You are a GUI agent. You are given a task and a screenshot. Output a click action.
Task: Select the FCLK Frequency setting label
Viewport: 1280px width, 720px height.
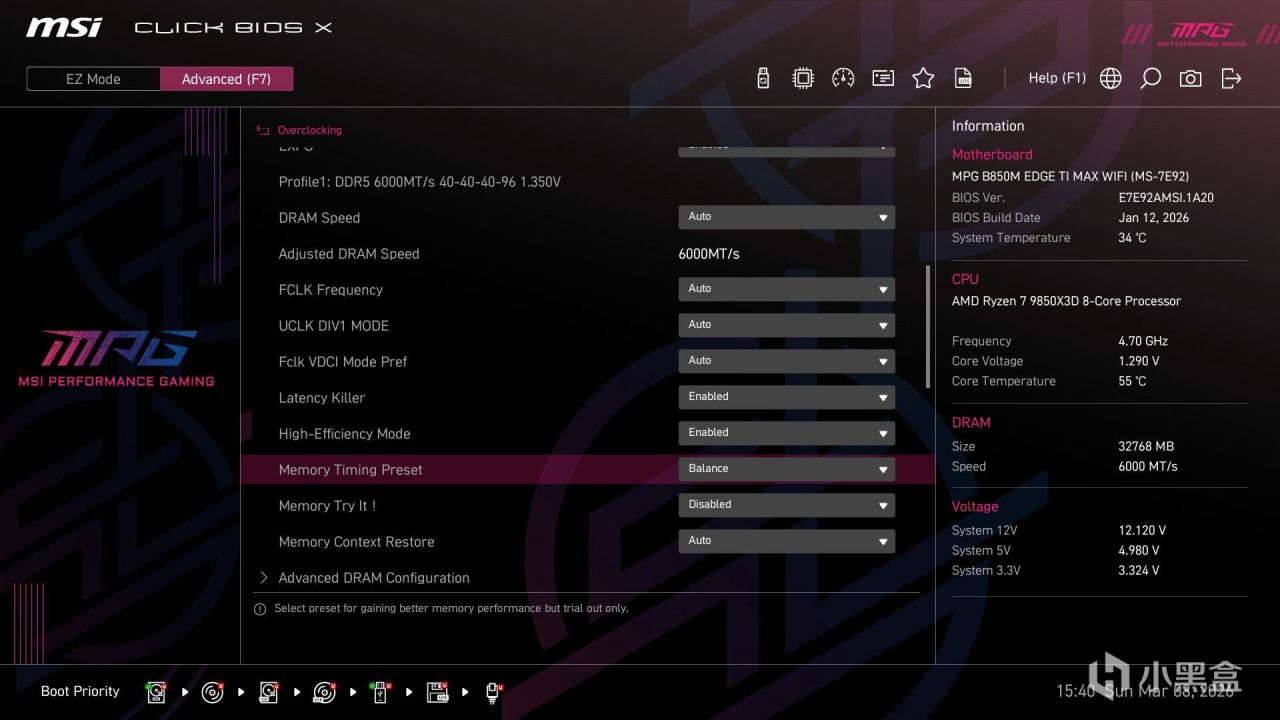(x=331, y=290)
